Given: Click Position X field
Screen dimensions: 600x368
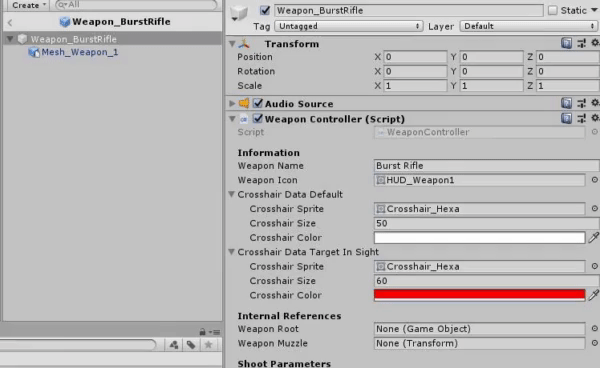Looking at the screenshot, I should 415,57.
